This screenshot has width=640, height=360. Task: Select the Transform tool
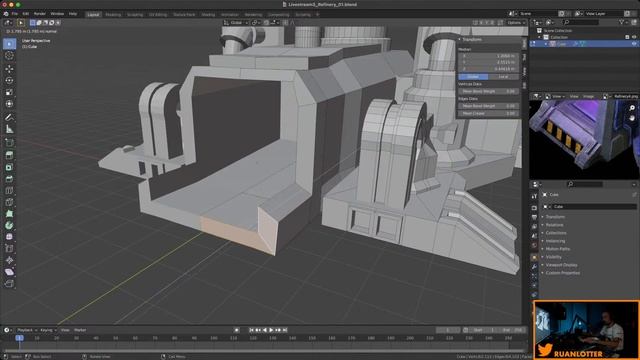pos(9,104)
